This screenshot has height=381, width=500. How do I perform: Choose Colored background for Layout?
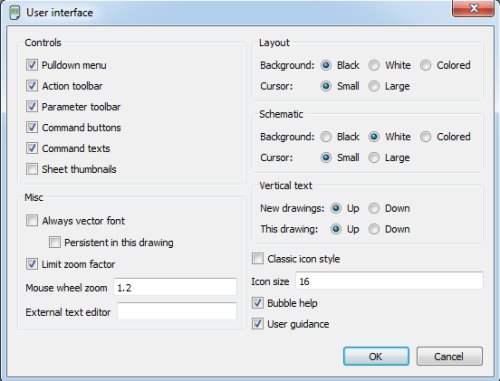point(425,65)
